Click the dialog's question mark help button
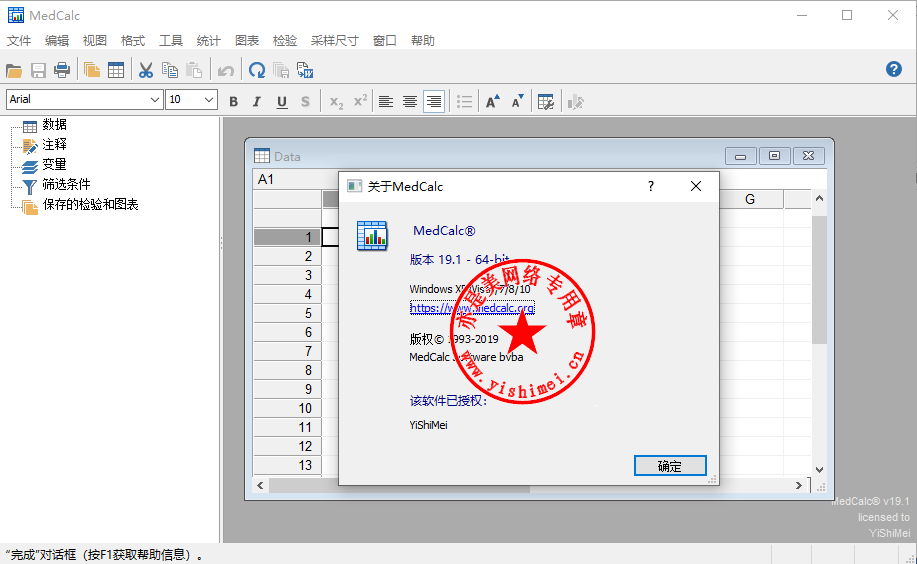This screenshot has height=564, width=917. pyautogui.click(x=651, y=186)
